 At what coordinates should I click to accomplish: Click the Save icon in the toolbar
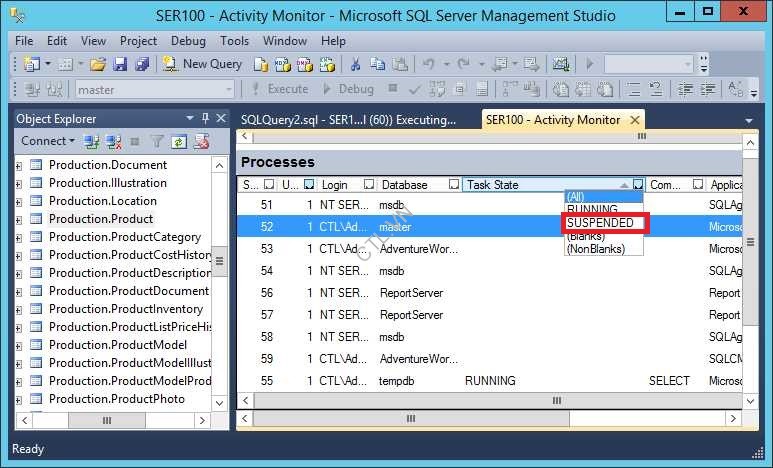click(120, 63)
